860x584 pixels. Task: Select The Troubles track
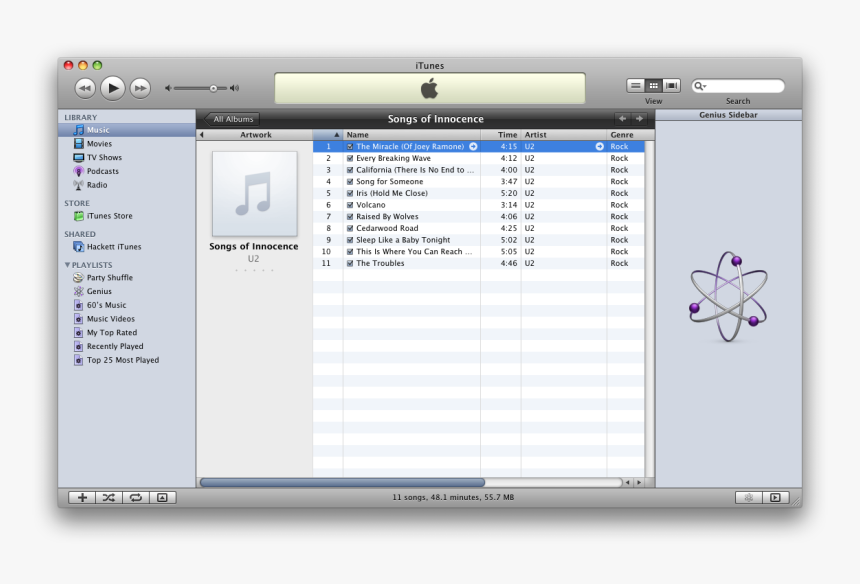[479, 263]
